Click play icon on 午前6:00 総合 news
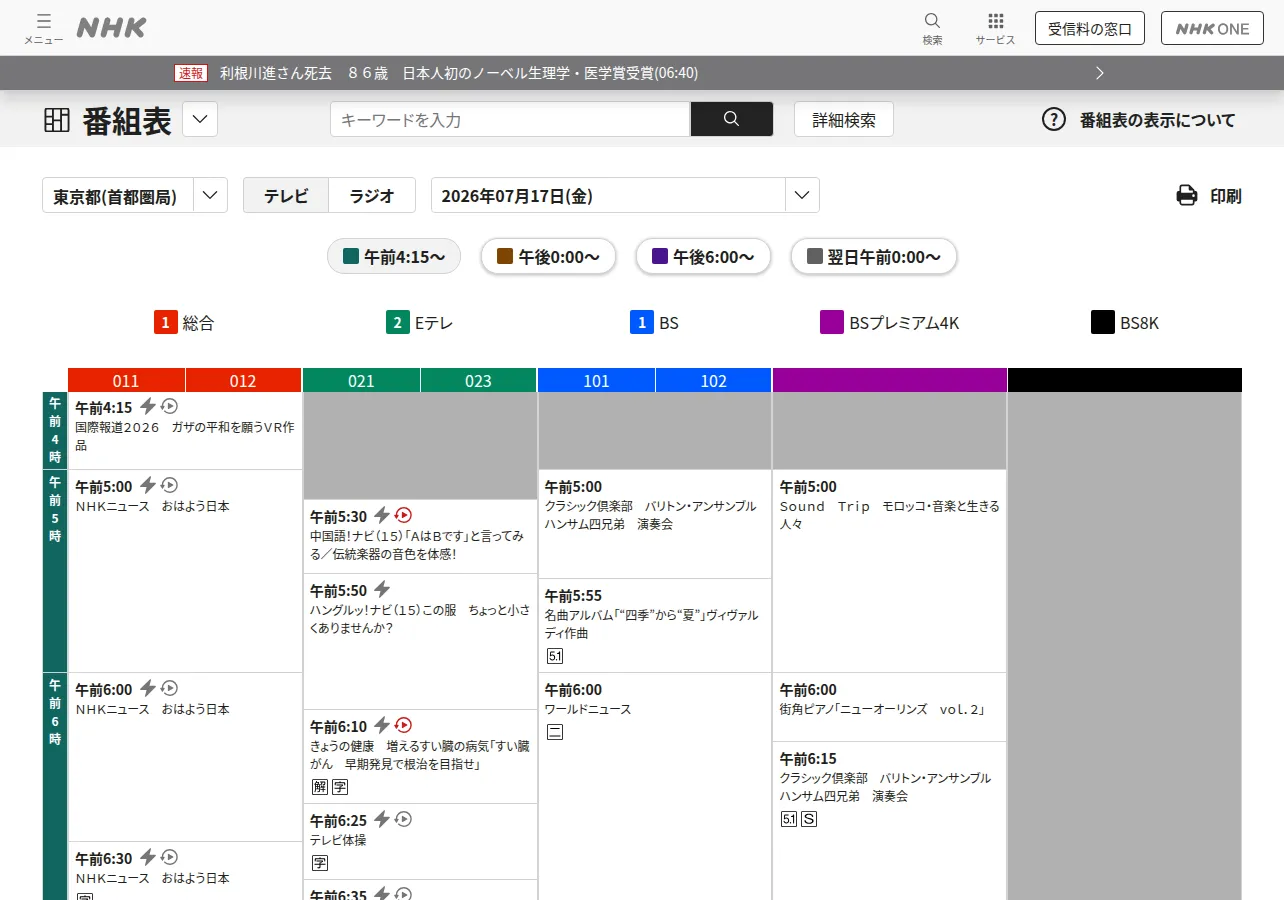This screenshot has width=1284, height=900. (x=170, y=688)
